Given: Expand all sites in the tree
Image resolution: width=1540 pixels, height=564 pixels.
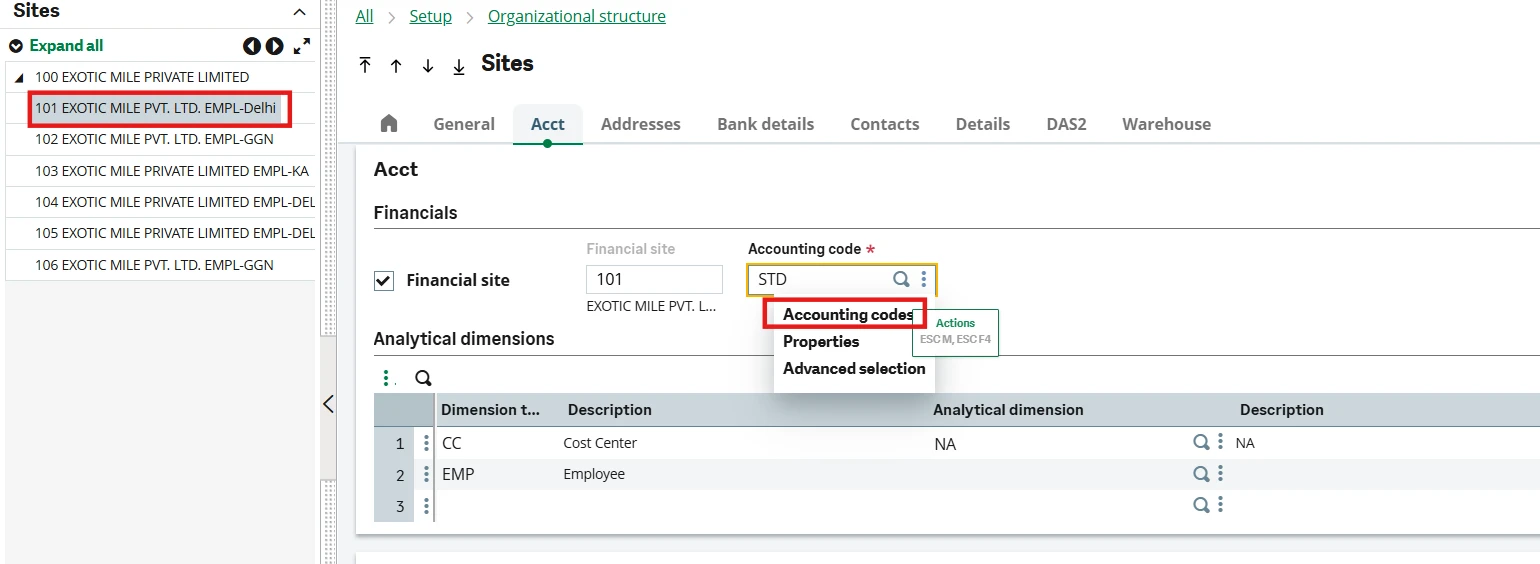Looking at the screenshot, I should [57, 46].
